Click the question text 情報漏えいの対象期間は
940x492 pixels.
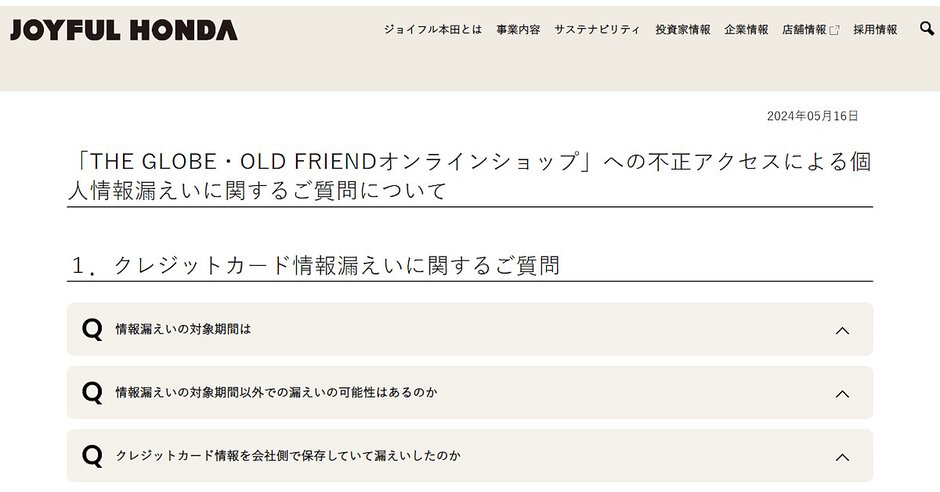[183, 329]
